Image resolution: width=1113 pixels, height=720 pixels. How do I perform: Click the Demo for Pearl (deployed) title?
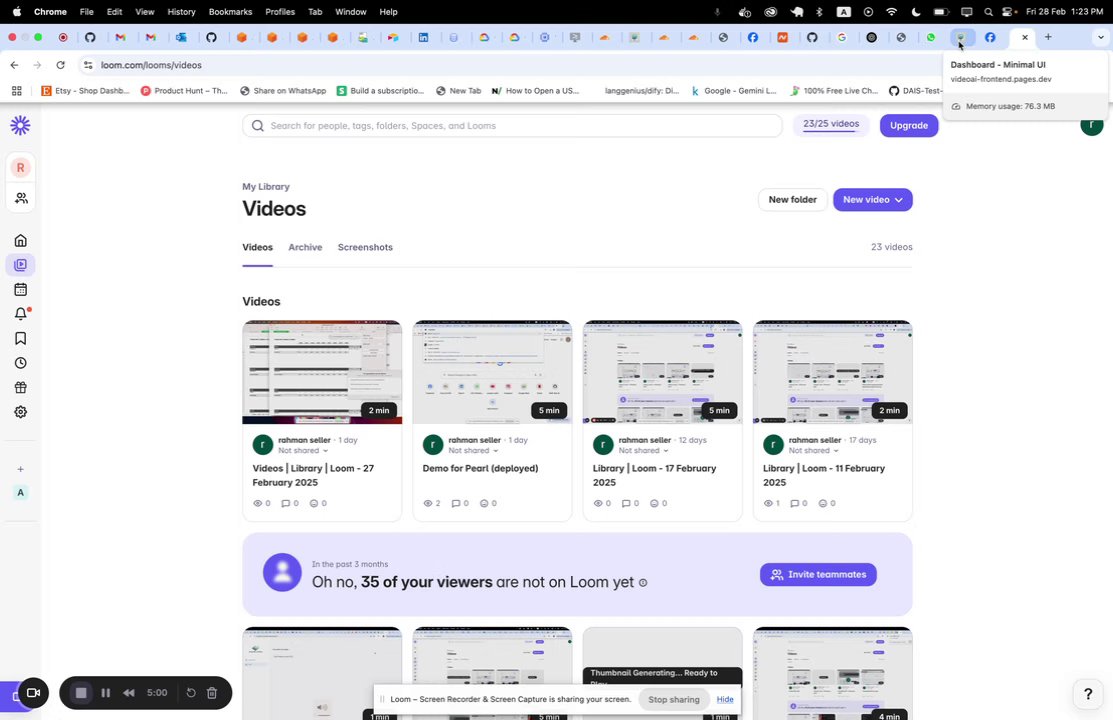(481, 469)
